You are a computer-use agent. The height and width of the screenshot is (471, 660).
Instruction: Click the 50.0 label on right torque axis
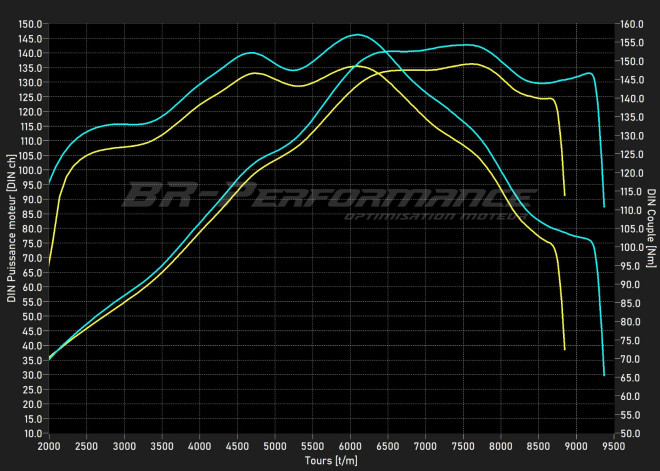coord(631,434)
